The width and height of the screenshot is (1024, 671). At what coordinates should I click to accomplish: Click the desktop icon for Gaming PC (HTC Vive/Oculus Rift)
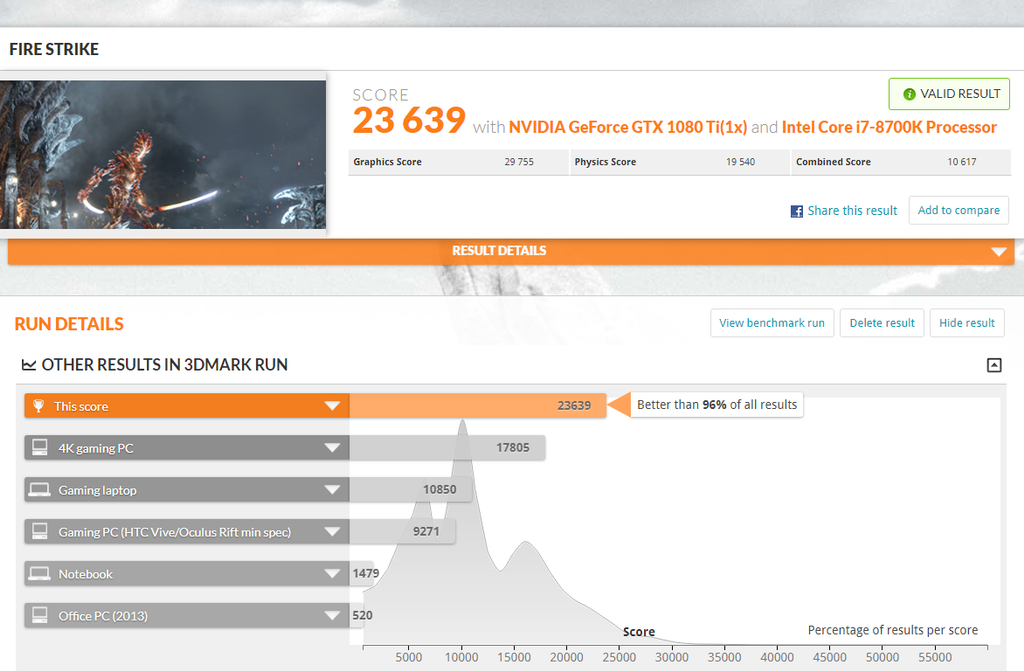pyautogui.click(x=40, y=531)
